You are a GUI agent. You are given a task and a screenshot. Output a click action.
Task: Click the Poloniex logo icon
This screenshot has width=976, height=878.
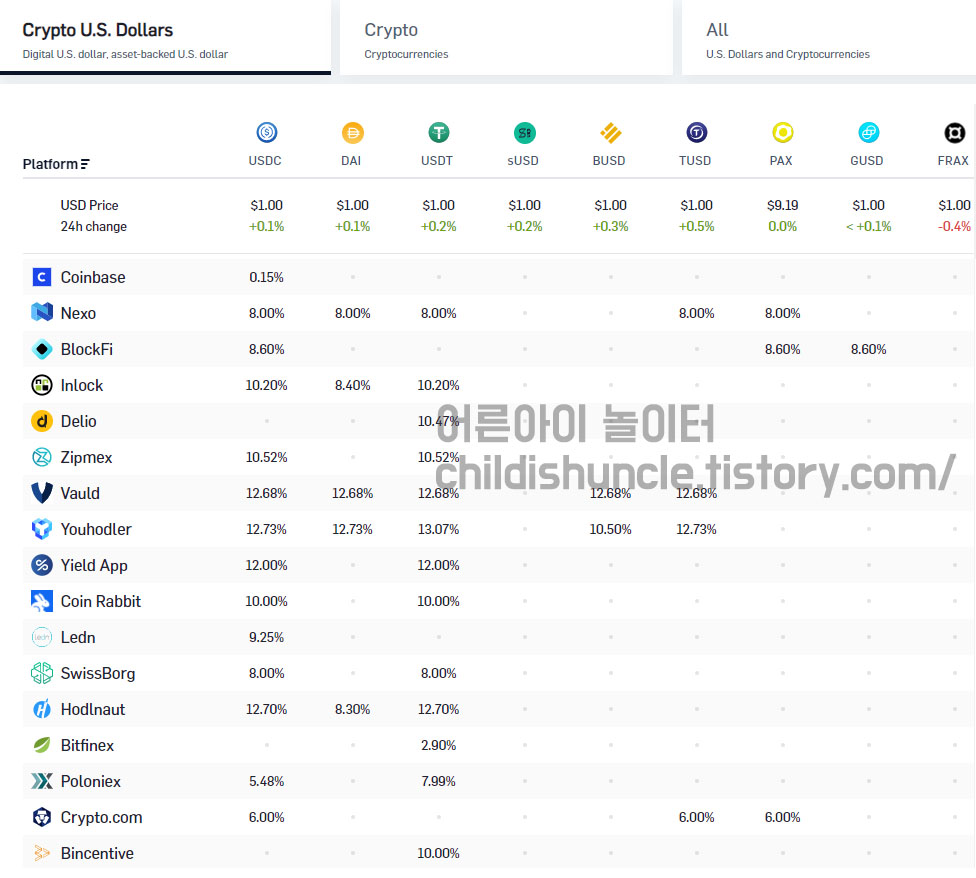(42, 781)
